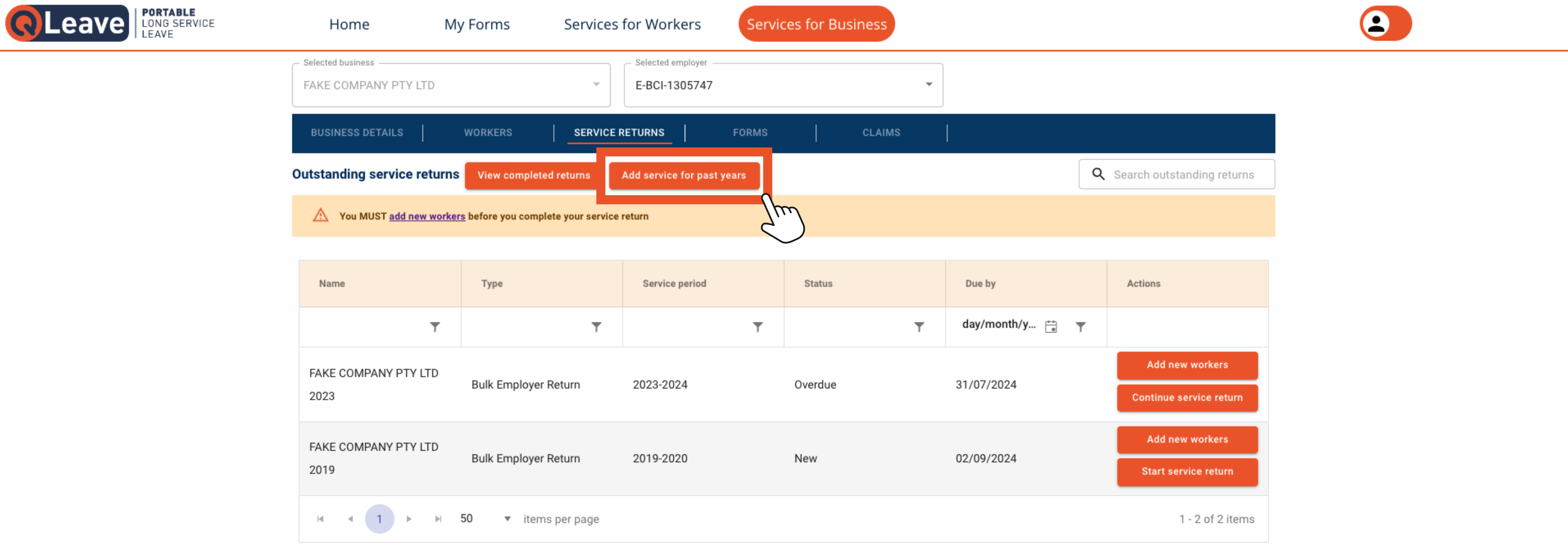This screenshot has width=1568, height=549.
Task: Expand the Selected business dropdown
Action: [451, 85]
